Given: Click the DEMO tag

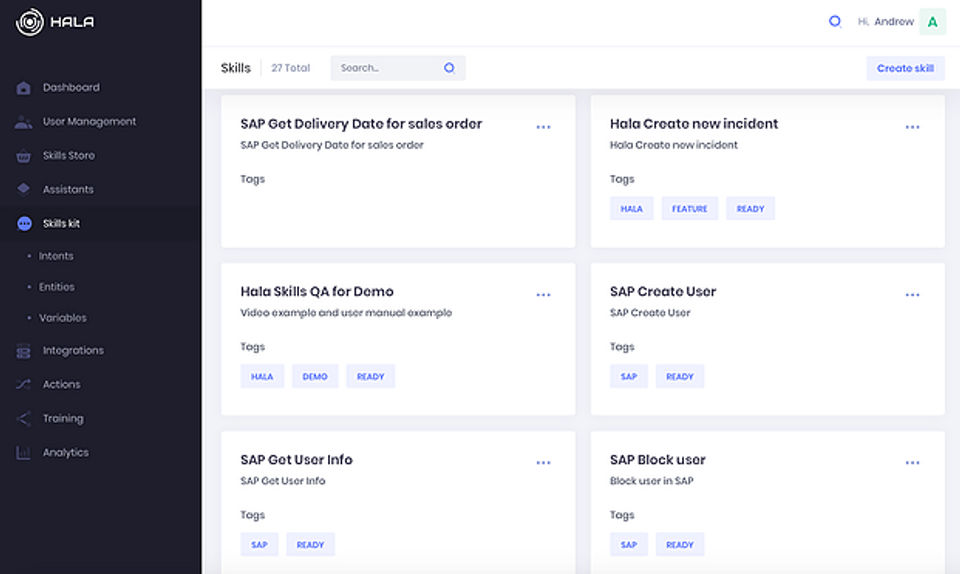Looking at the screenshot, I should coord(315,376).
